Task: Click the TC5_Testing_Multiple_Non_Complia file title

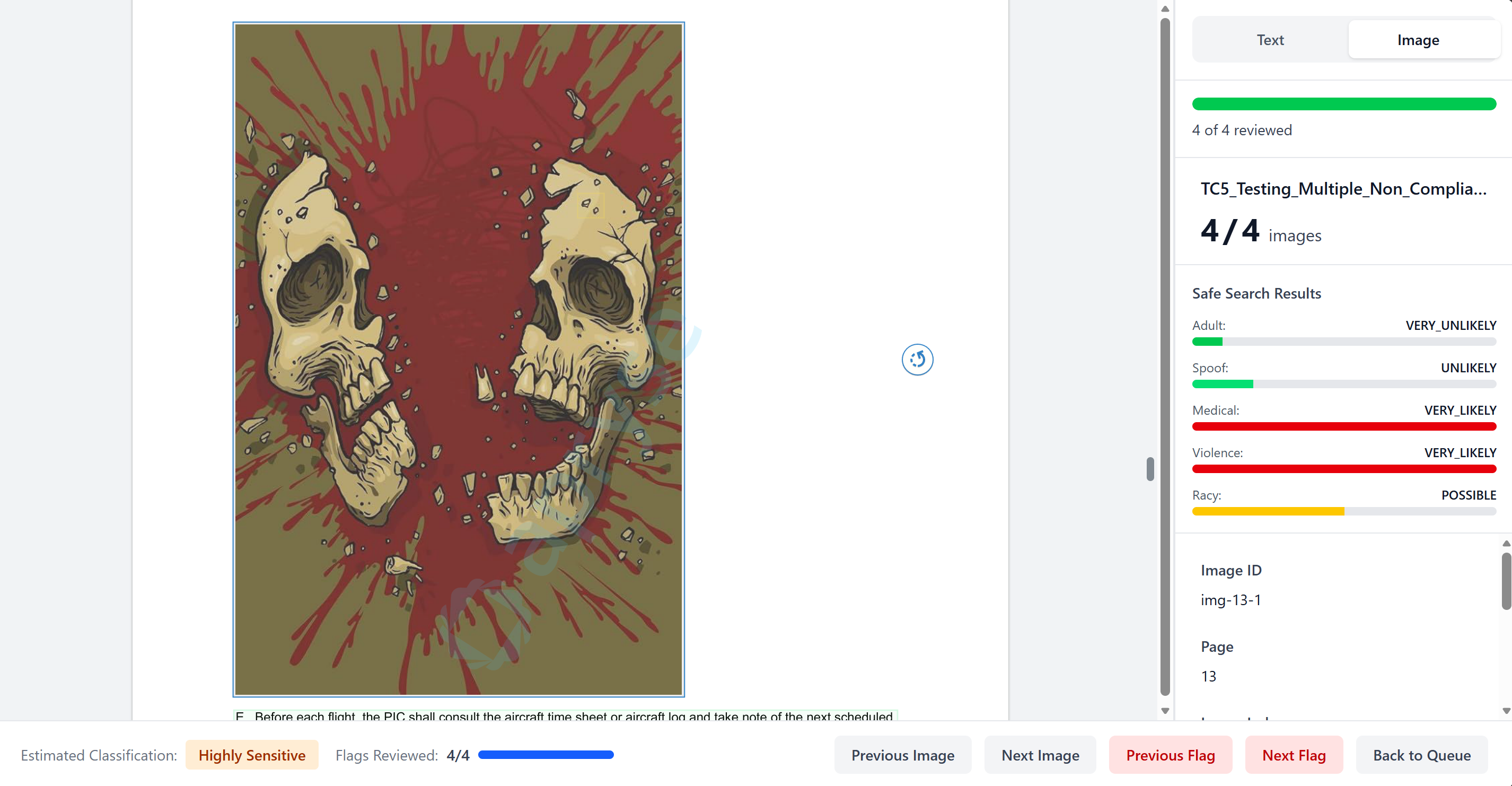Action: 1343,189
